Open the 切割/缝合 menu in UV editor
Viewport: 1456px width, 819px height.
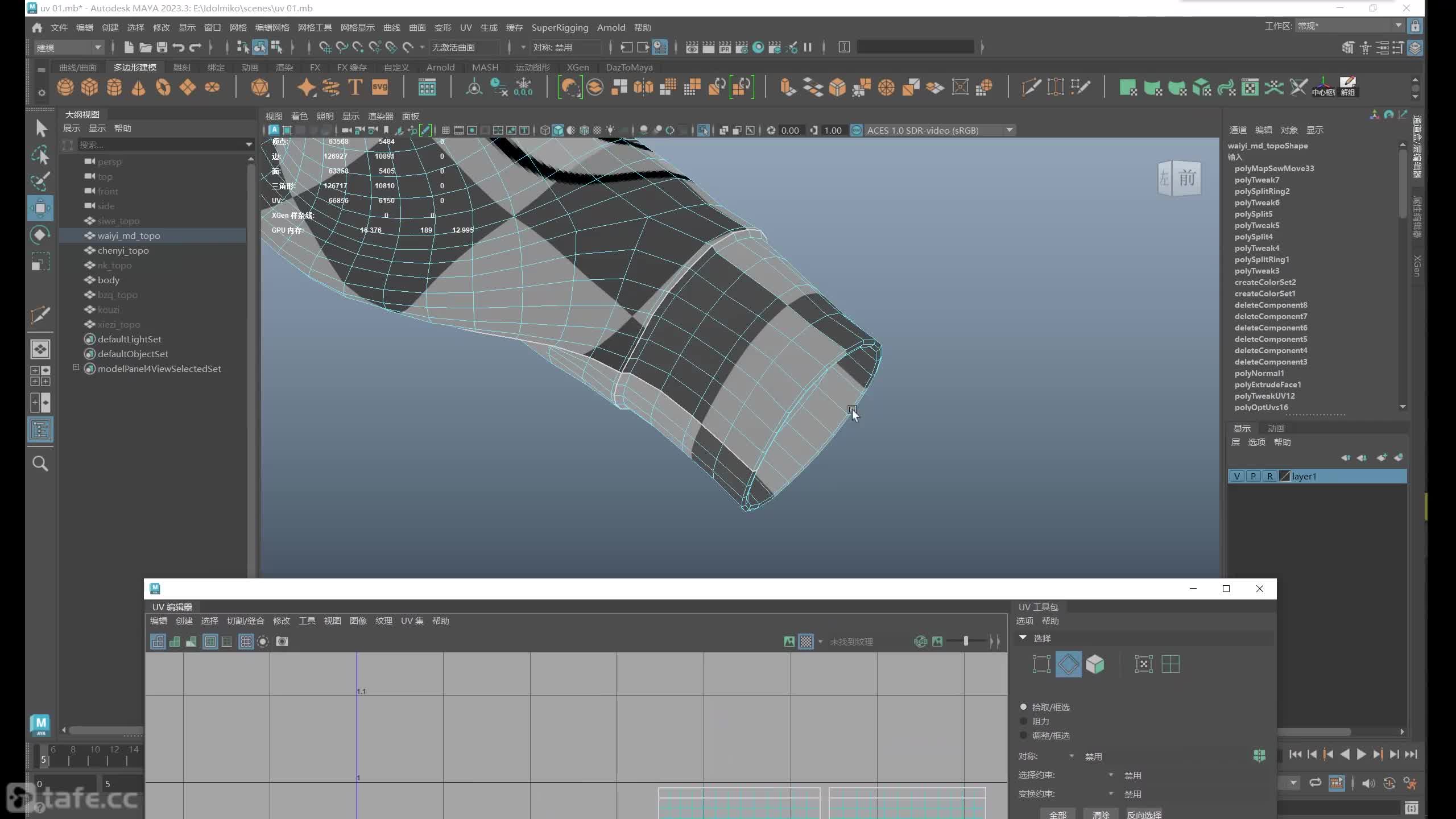pyautogui.click(x=245, y=621)
